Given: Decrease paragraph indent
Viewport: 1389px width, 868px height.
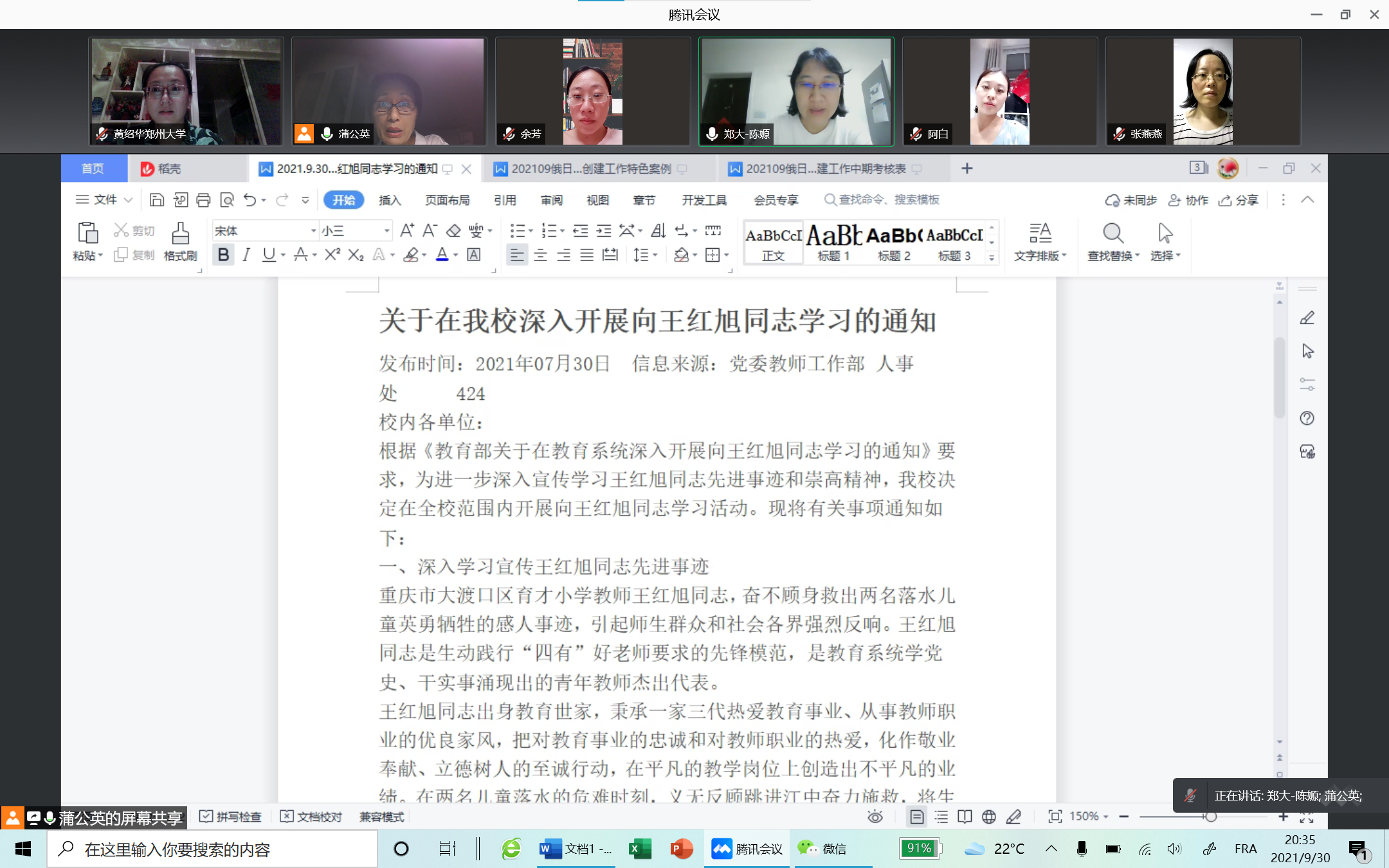Looking at the screenshot, I should click(581, 230).
